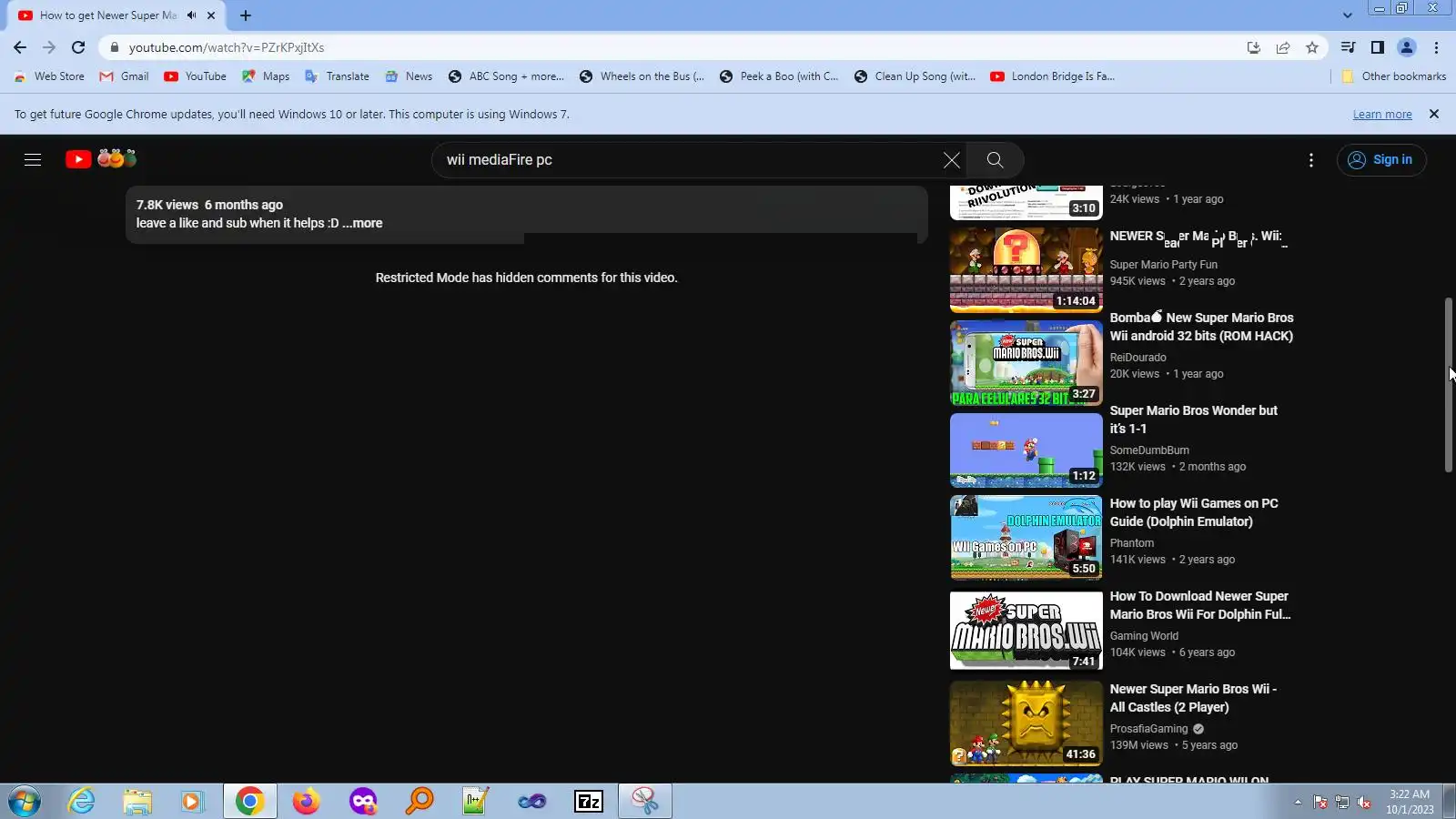Open NEWER Super Mario Bros Wii thumbnail
This screenshot has width=1456, height=819.
(1026, 270)
